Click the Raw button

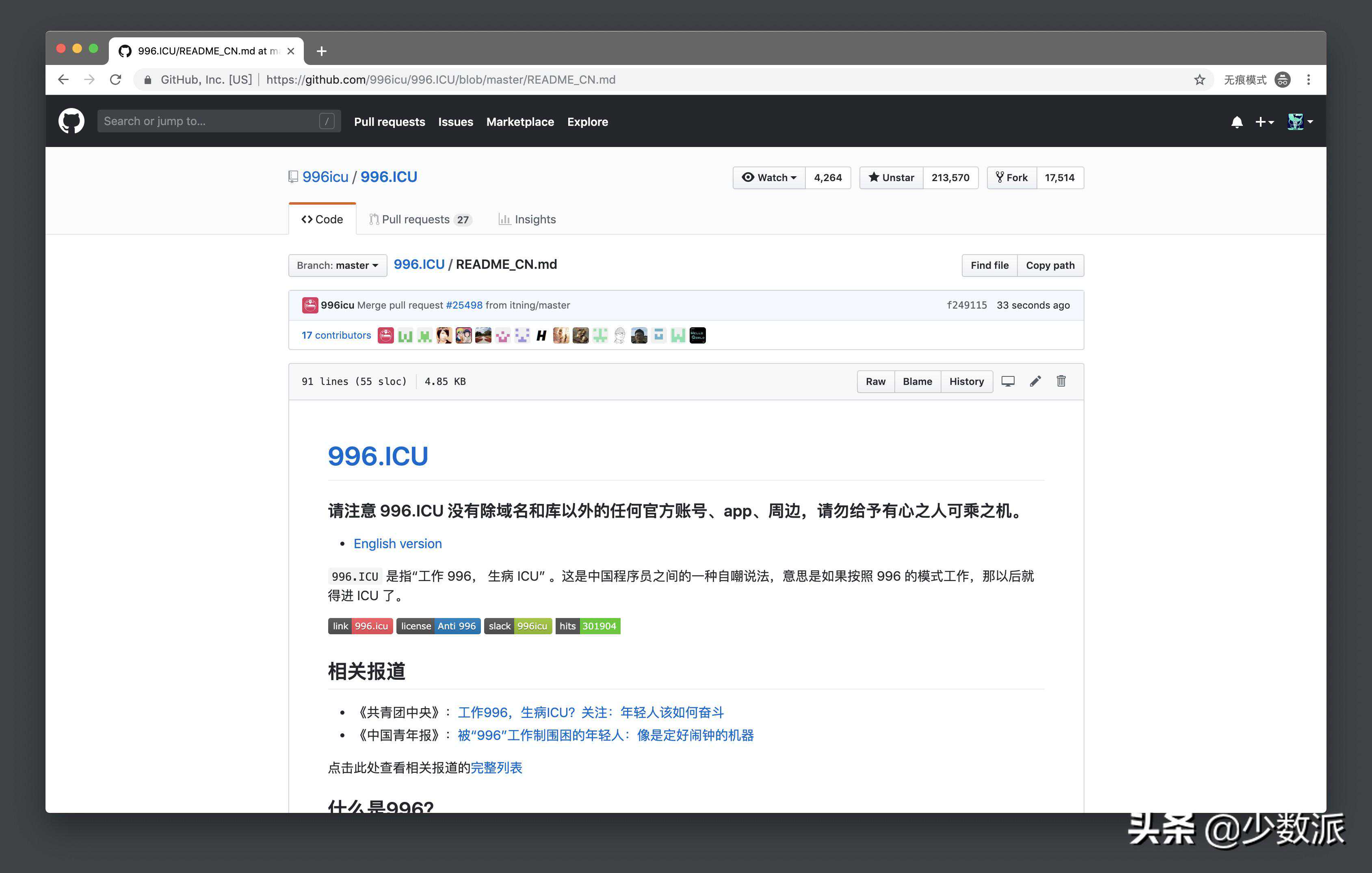(x=875, y=382)
